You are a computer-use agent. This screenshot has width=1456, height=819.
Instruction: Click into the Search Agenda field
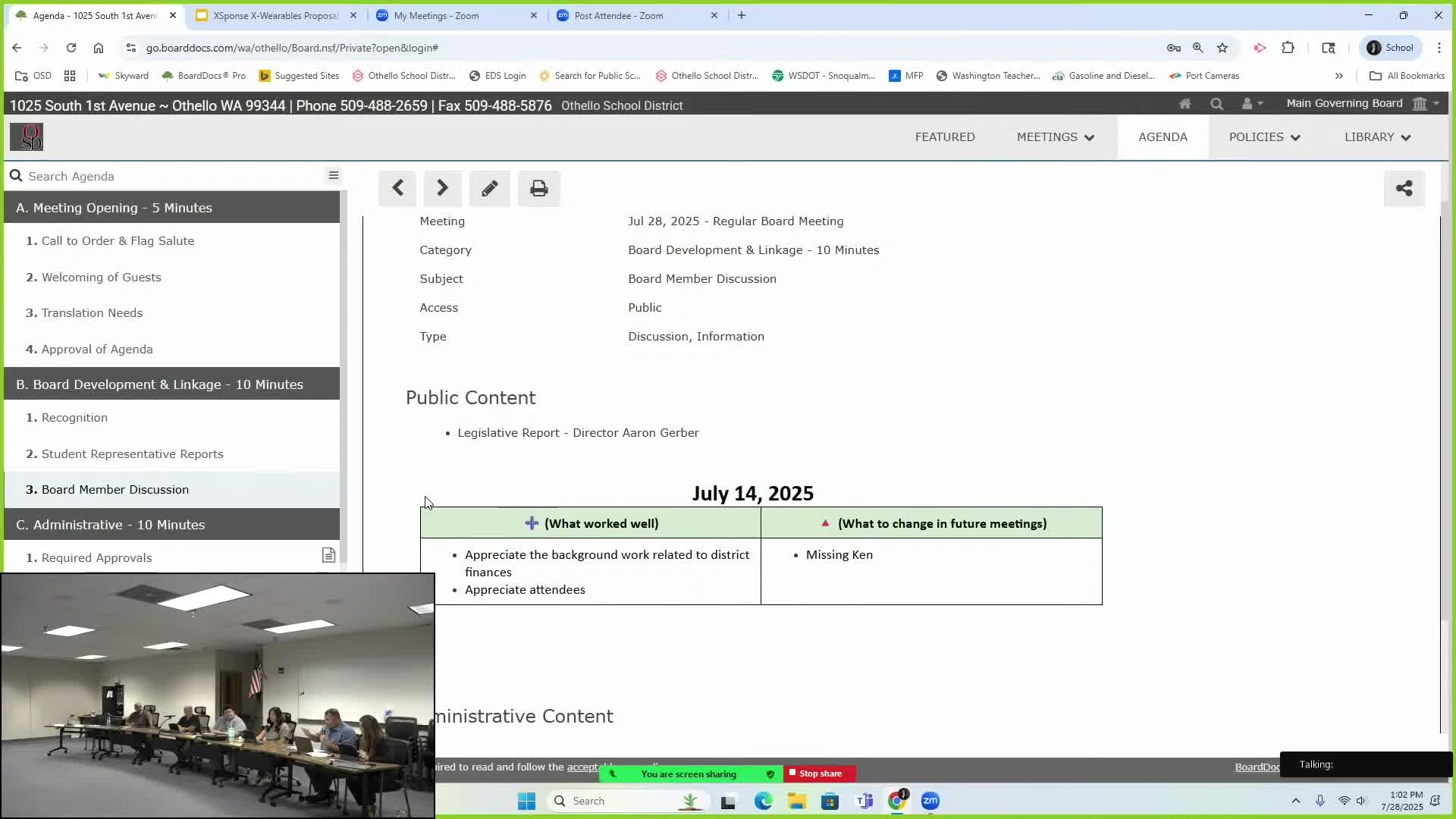(x=167, y=176)
